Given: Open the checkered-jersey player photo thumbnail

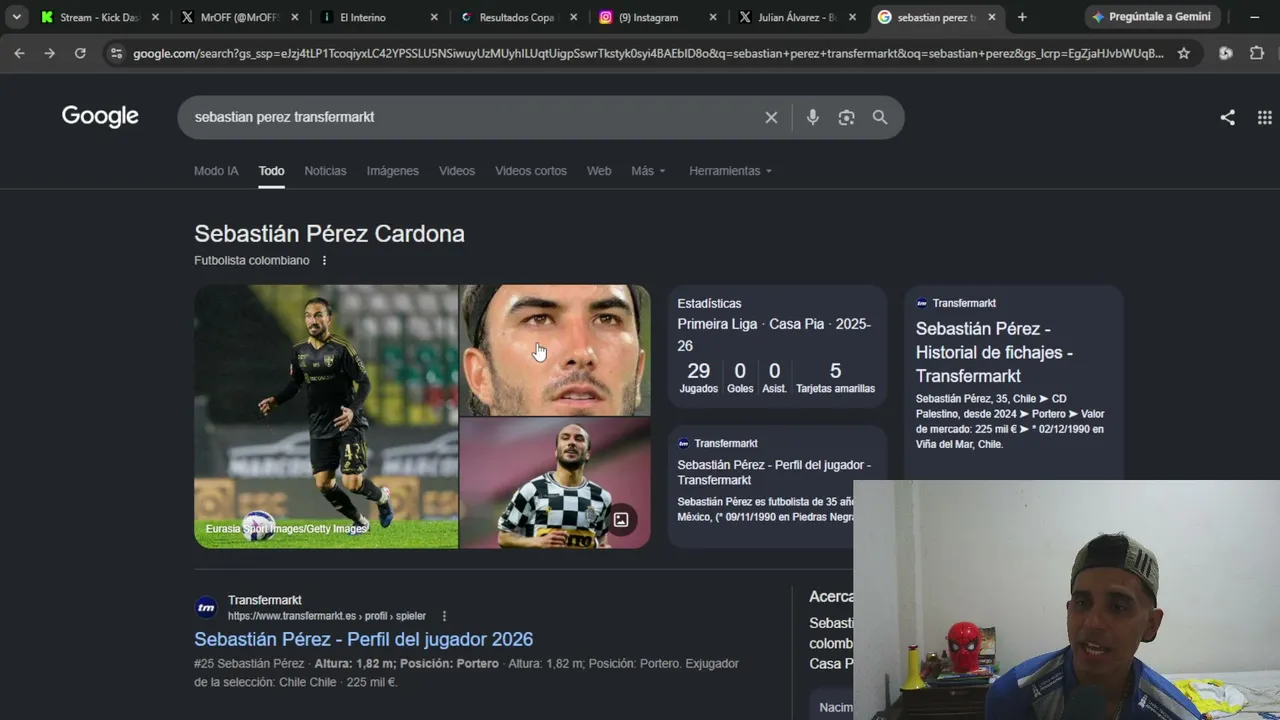Looking at the screenshot, I should (x=555, y=483).
